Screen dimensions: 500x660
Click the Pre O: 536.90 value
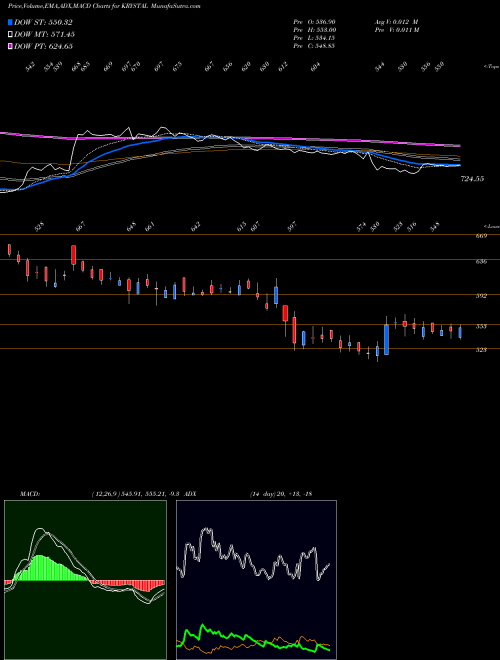(314, 21)
